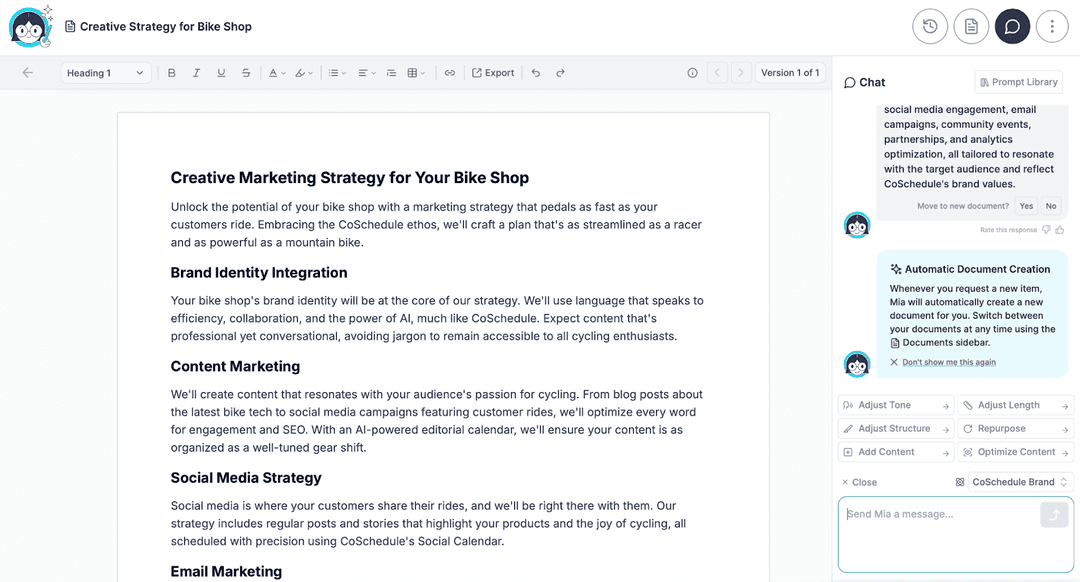Viewport: 1080px width, 582px height.
Task: Click the Export button
Action: 492,72
